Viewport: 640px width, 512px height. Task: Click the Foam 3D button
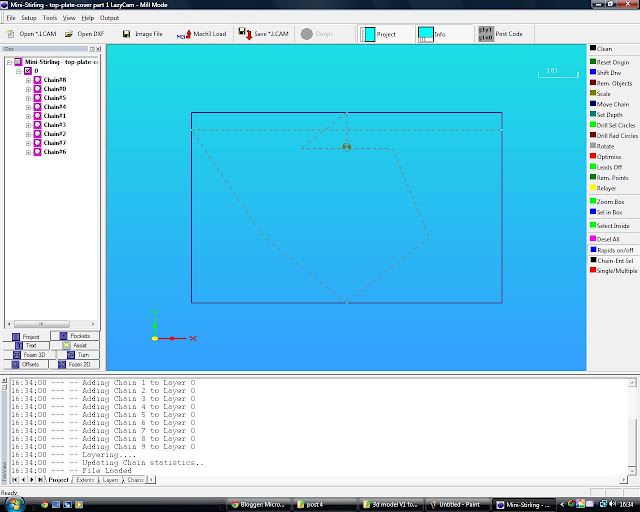29,355
